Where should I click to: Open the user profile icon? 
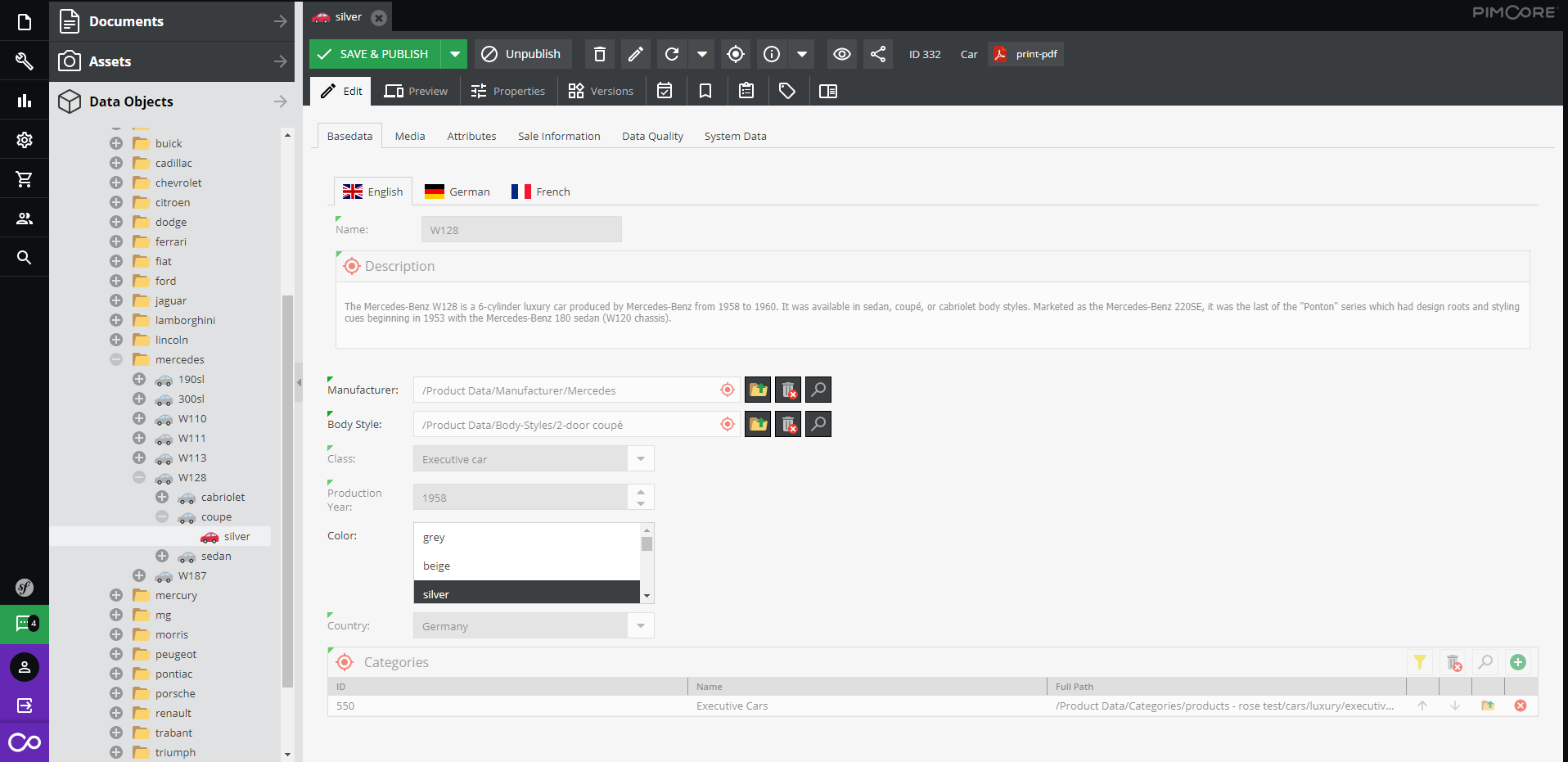pyautogui.click(x=25, y=667)
